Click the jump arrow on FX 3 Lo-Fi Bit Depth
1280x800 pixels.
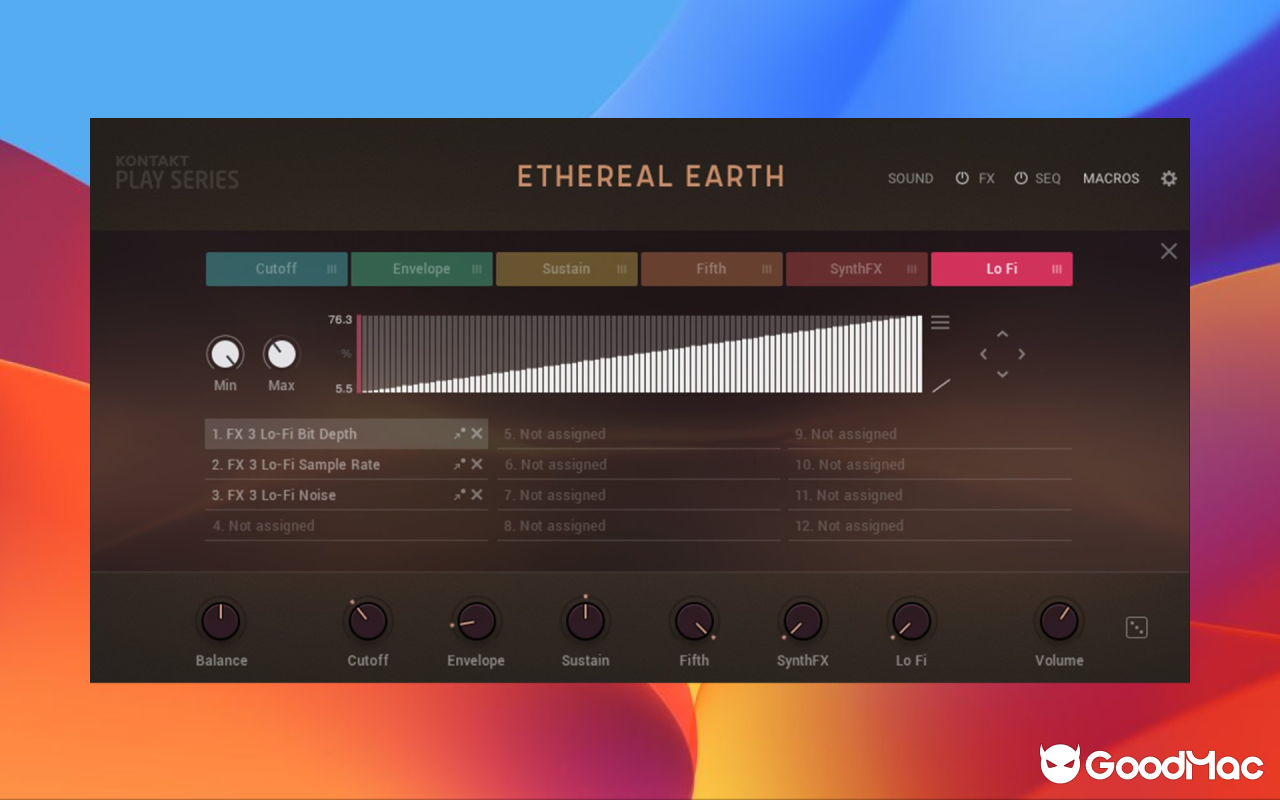tap(459, 434)
